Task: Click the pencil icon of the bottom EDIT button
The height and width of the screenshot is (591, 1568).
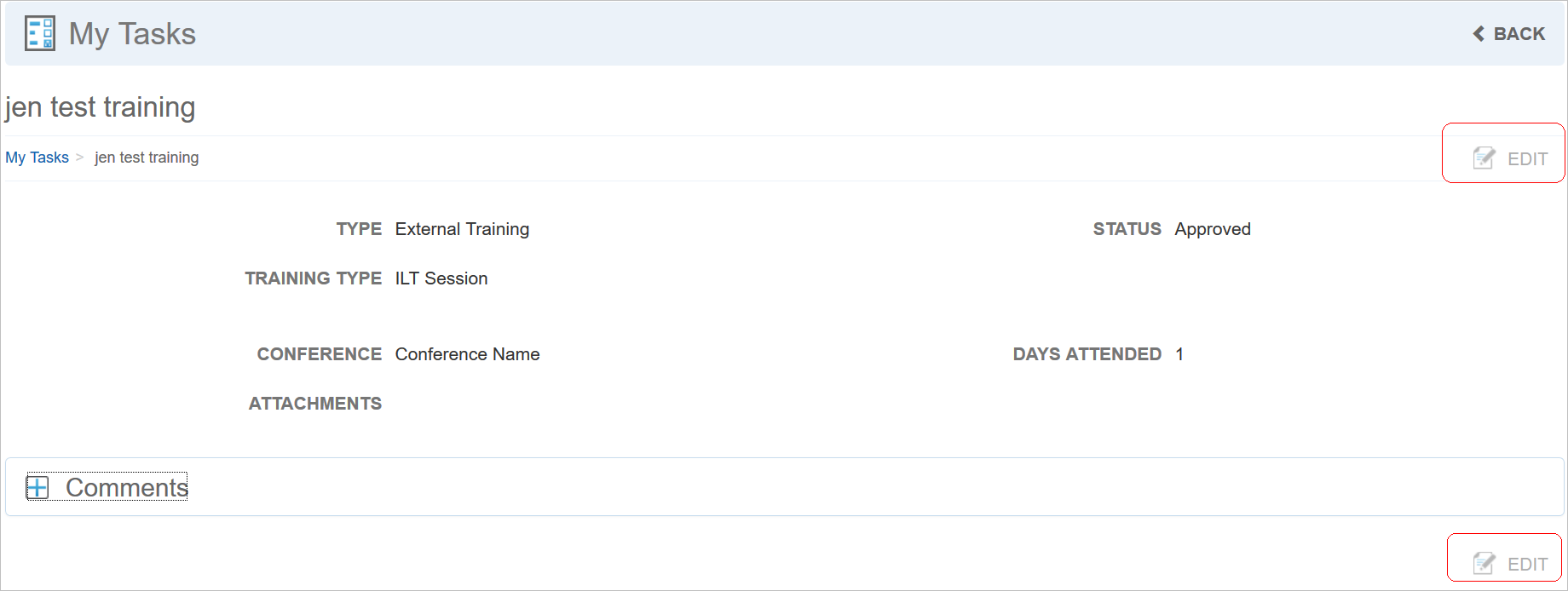Action: 1484,564
